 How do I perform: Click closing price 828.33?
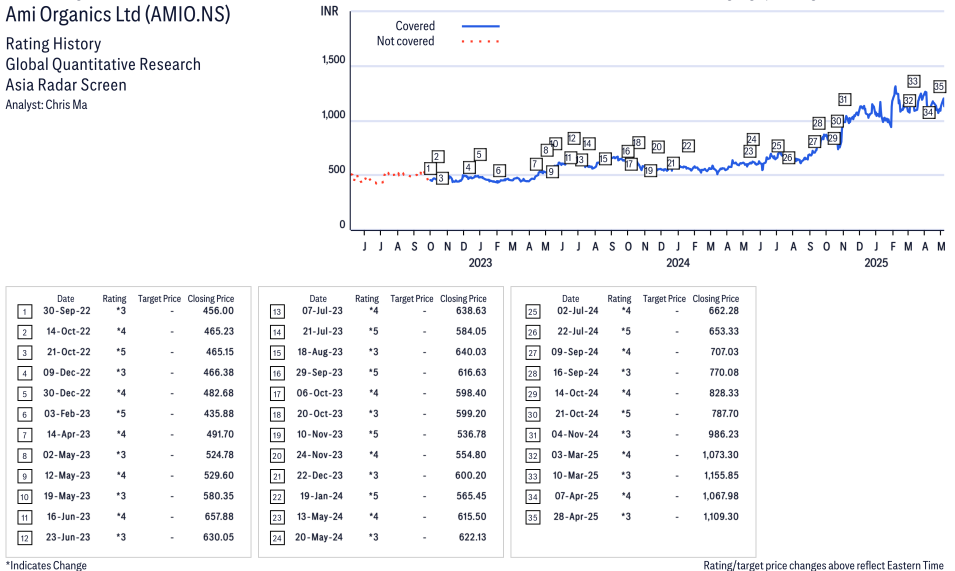(724, 393)
